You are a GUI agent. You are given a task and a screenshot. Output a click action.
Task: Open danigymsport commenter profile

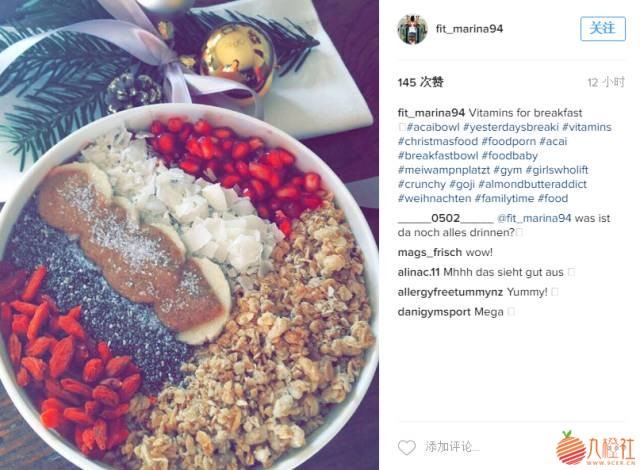[434, 312]
